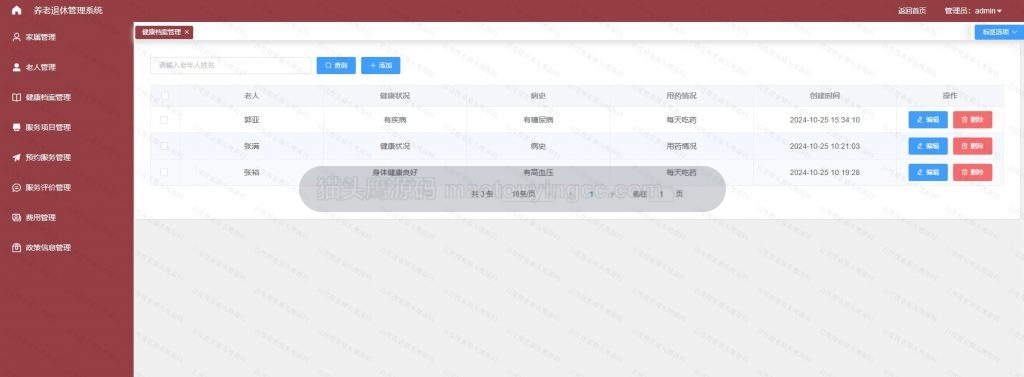
Task: Delete the record for 张满
Action: 972,146
